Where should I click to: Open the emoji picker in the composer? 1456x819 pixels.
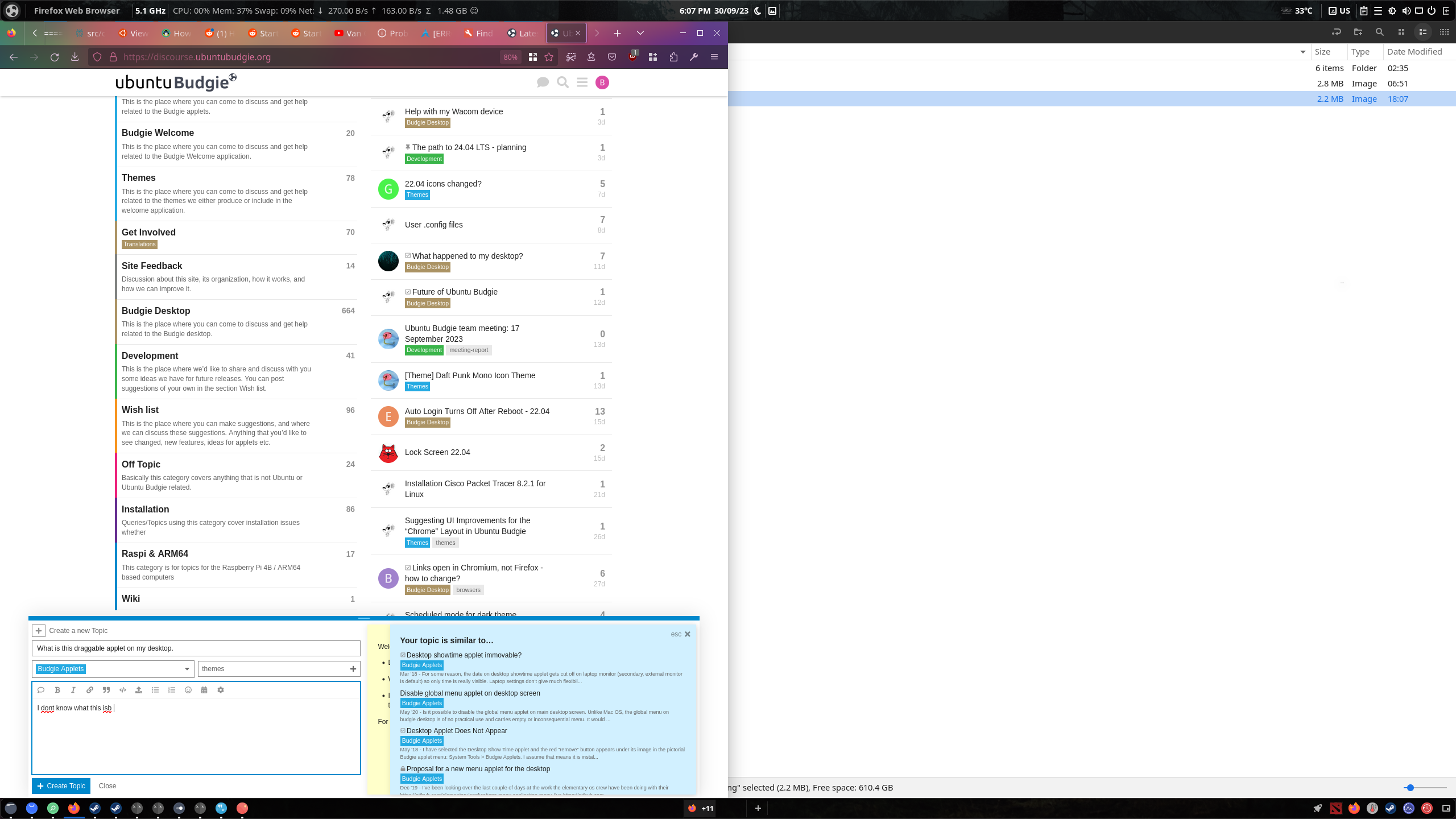coord(188,690)
